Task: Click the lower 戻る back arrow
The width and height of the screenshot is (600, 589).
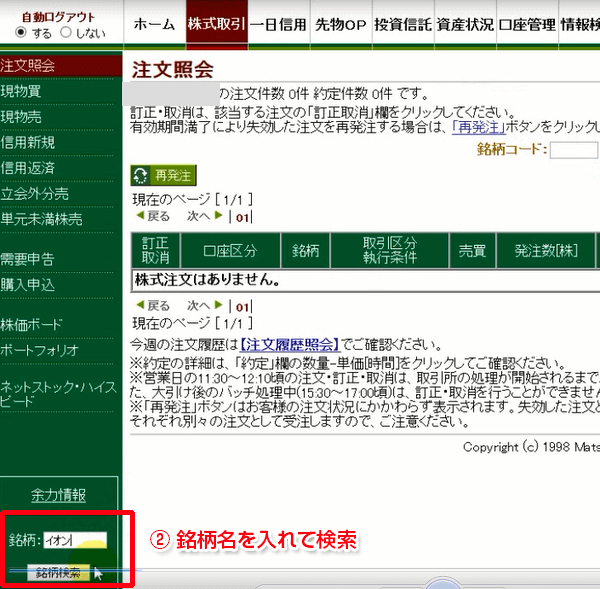Action: [x=153, y=305]
